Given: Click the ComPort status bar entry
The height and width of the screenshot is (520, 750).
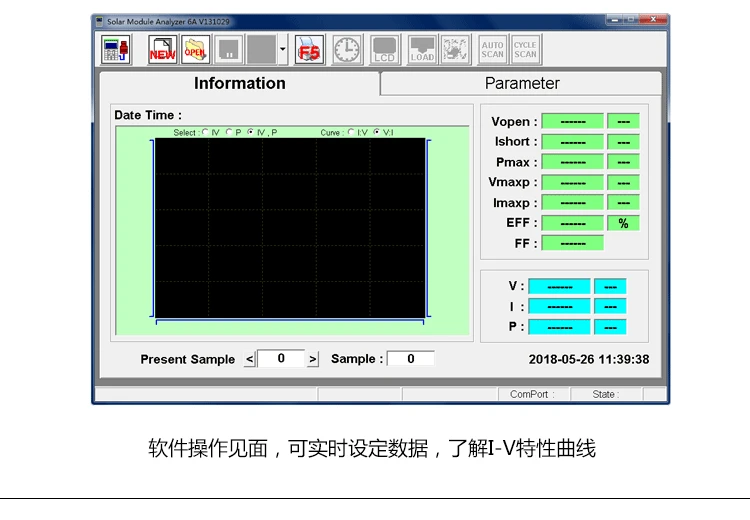Looking at the screenshot, I should [x=532, y=394].
